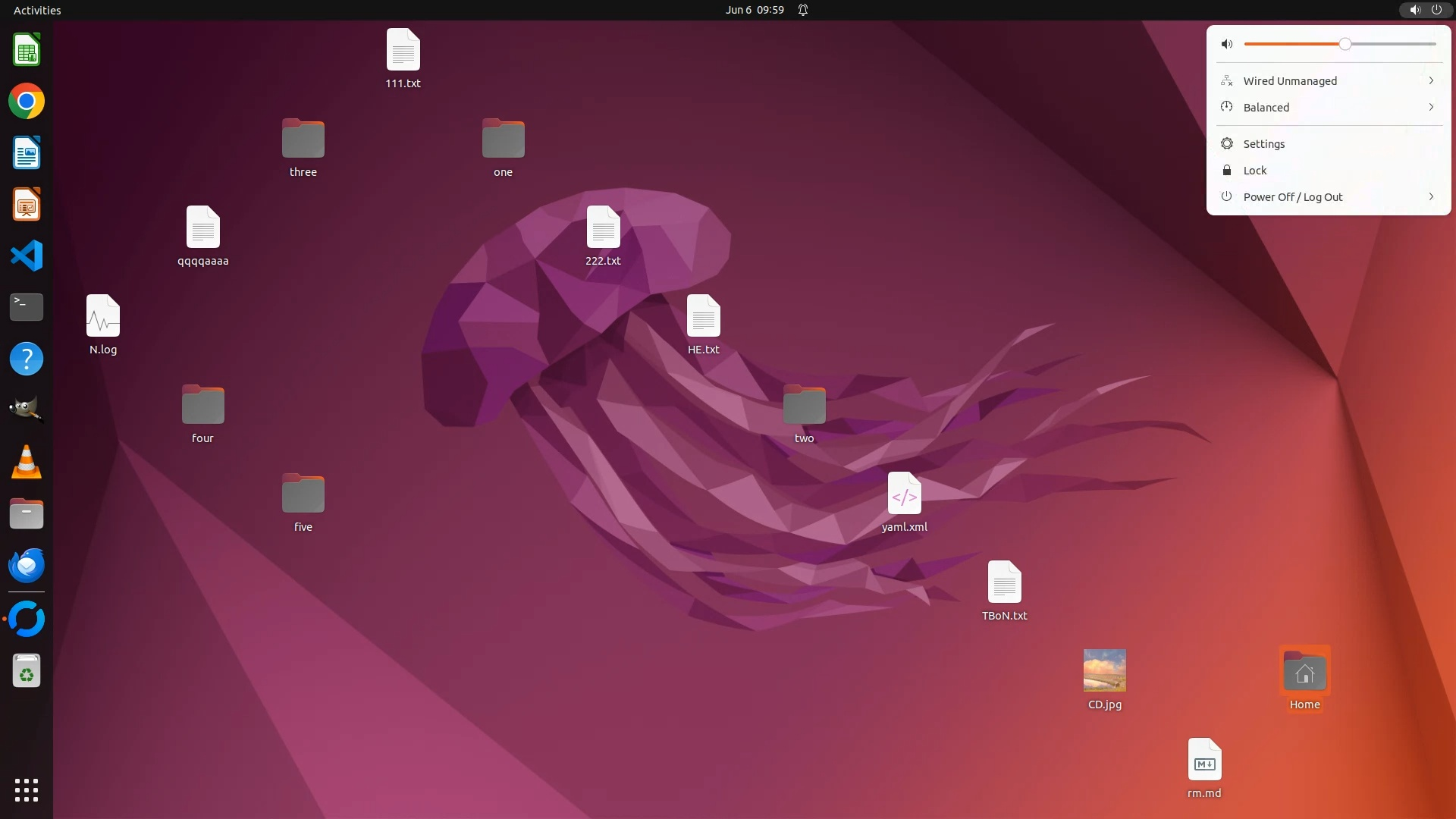This screenshot has width=1456, height=819.
Task: Start VLC media player from dock
Action: point(27,462)
